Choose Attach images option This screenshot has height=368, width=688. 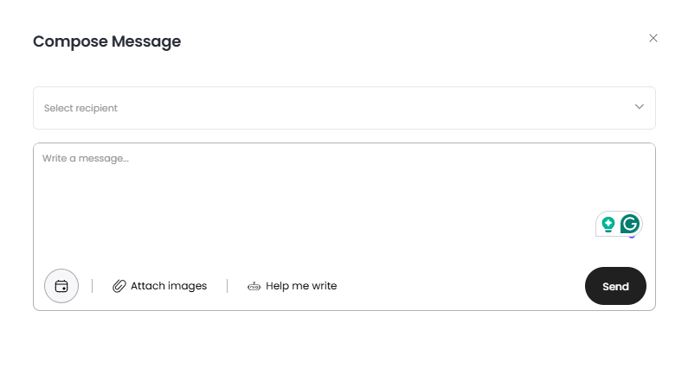coord(160,286)
